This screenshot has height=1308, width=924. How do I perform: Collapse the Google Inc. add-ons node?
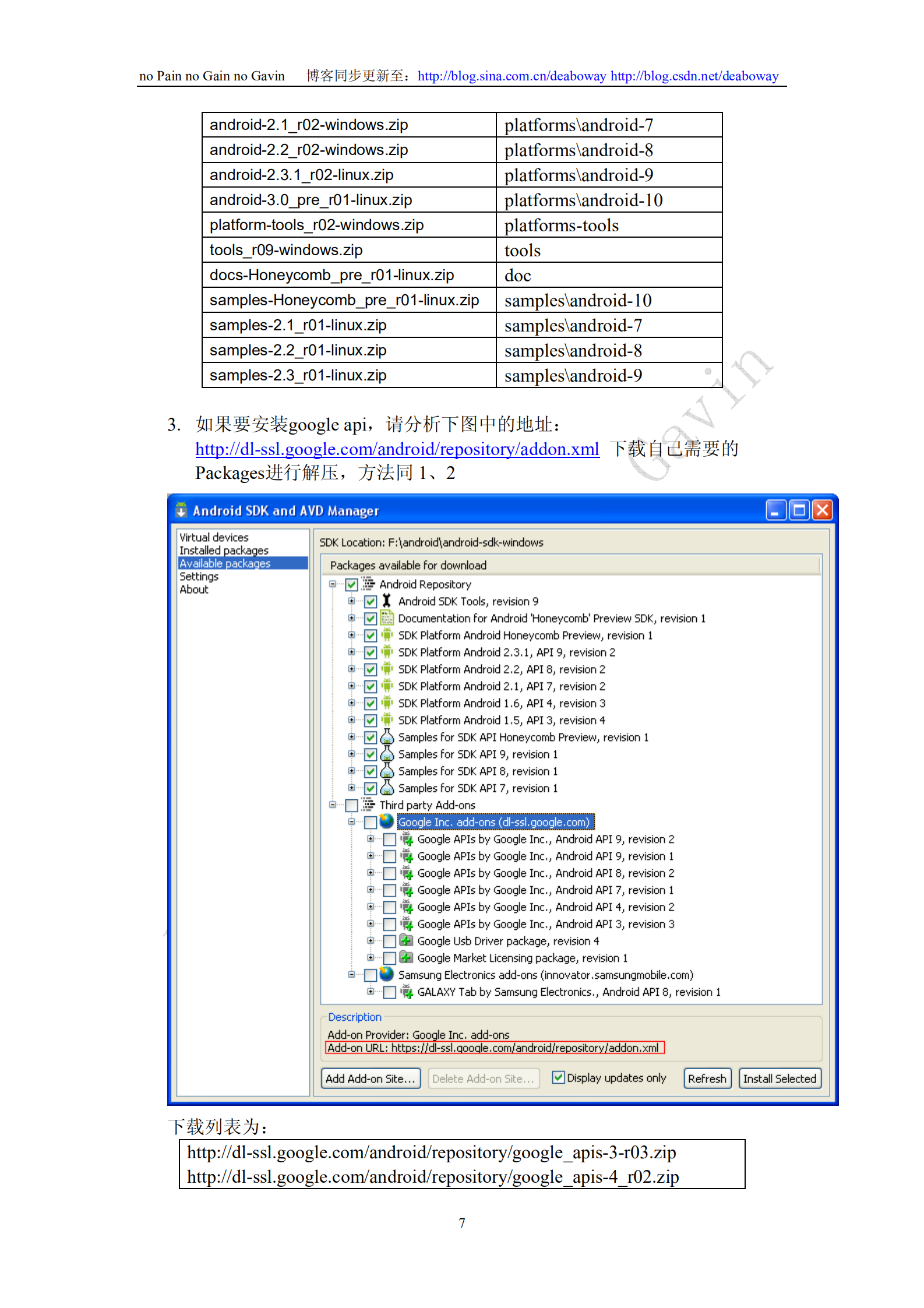pos(351,821)
